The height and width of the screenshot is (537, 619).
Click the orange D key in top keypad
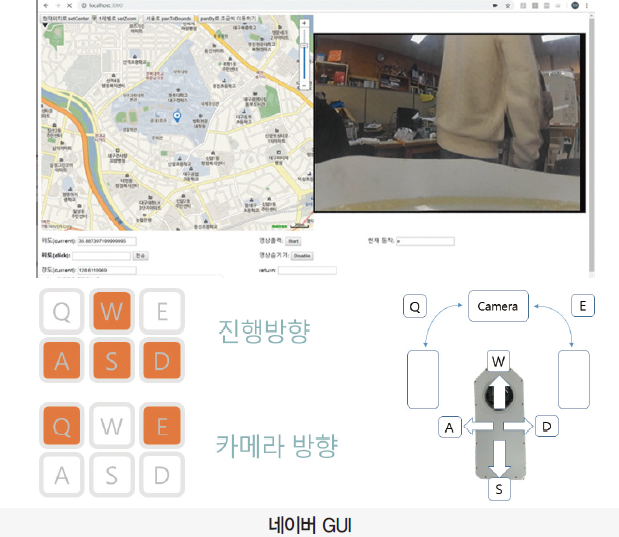162,361
